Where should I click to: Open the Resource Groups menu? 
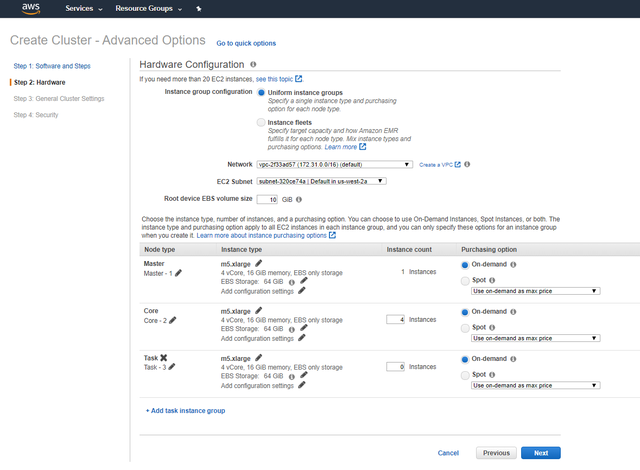[149, 9]
